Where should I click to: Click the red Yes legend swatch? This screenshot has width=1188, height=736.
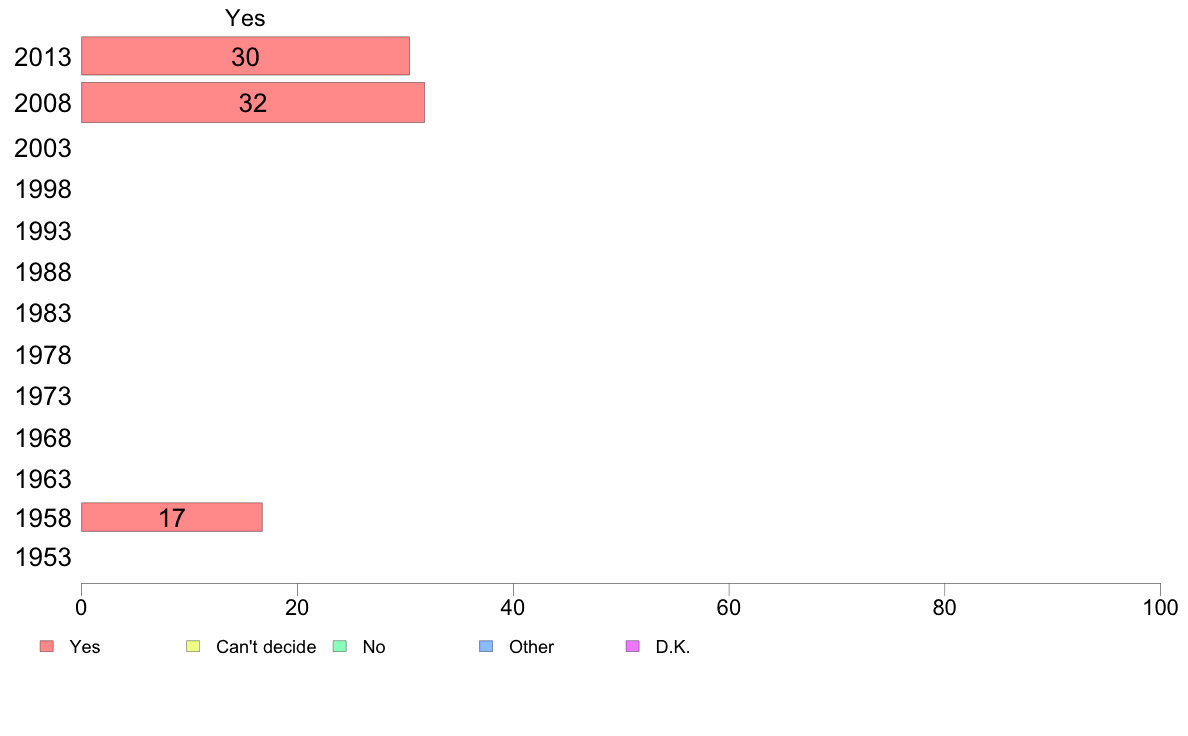coord(46,647)
